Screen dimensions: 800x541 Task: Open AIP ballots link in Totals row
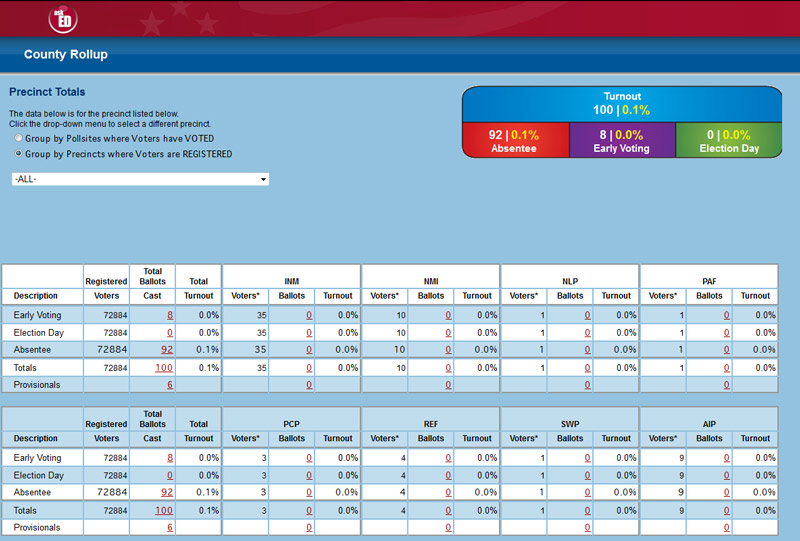click(x=727, y=510)
